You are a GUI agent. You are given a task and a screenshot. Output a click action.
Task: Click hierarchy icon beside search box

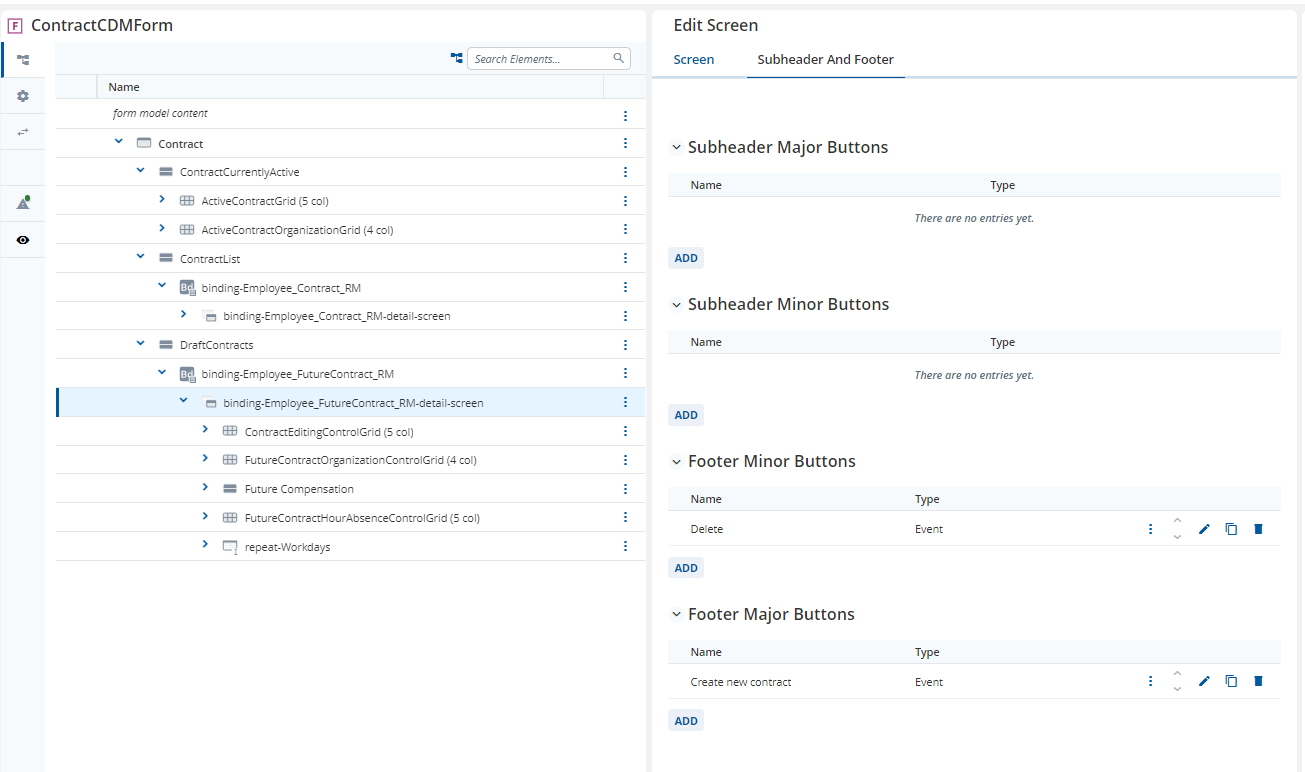coord(456,59)
